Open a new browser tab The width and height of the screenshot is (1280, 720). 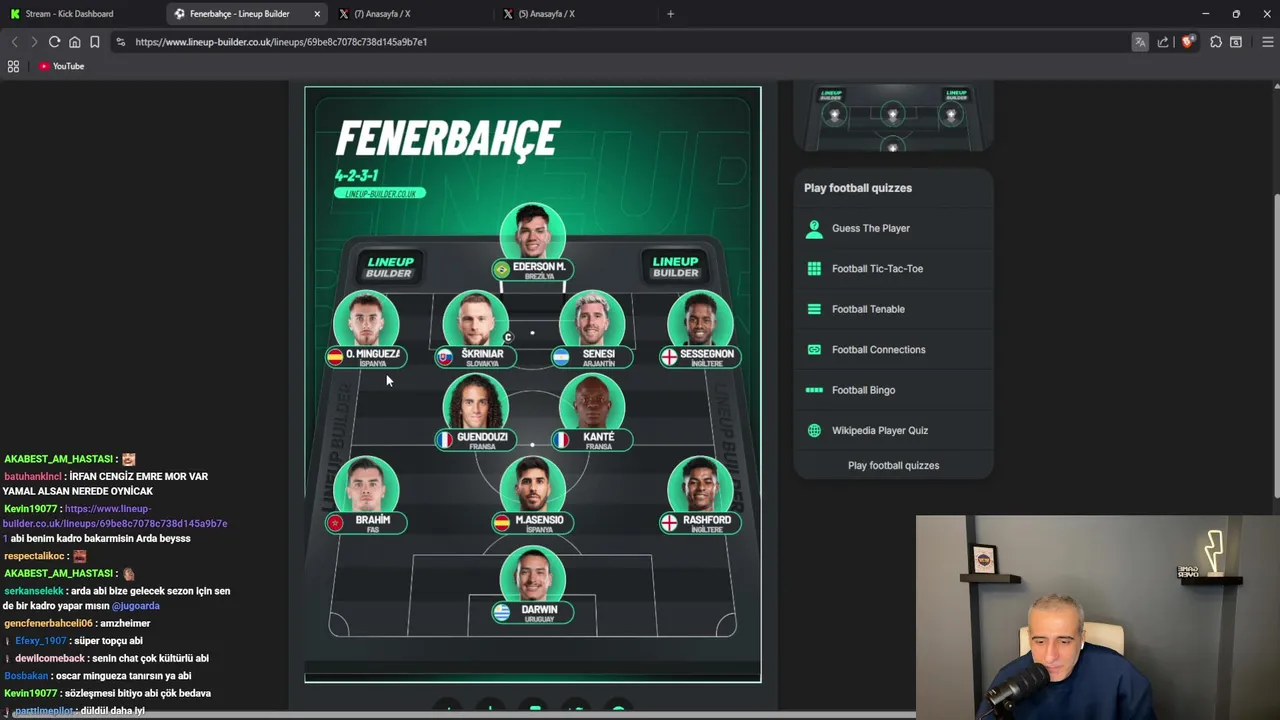tap(670, 14)
